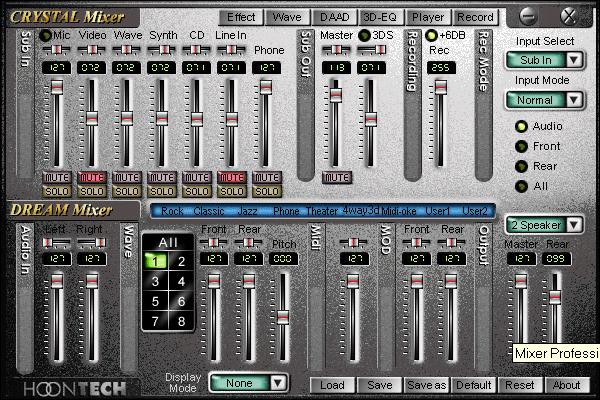This screenshot has width=600, height=400.
Task: Click the Save button
Action: tap(380, 385)
